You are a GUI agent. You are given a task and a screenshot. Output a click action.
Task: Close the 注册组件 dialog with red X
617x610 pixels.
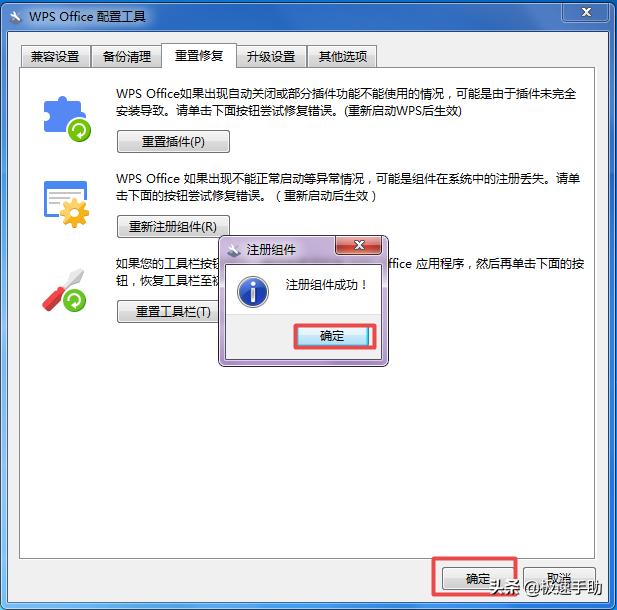coord(358,245)
